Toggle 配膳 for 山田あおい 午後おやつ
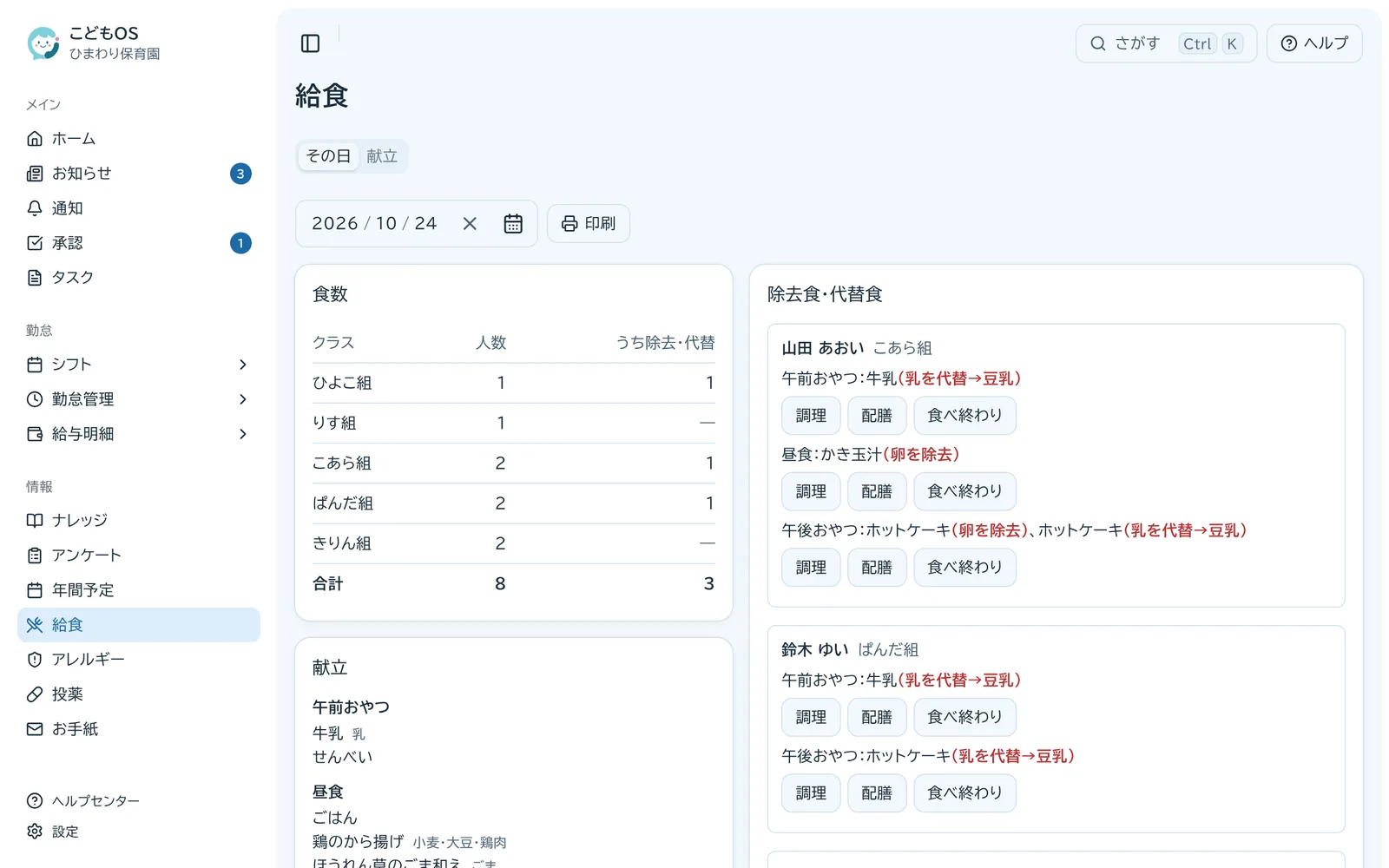The width and height of the screenshot is (1389, 868). coord(877,568)
